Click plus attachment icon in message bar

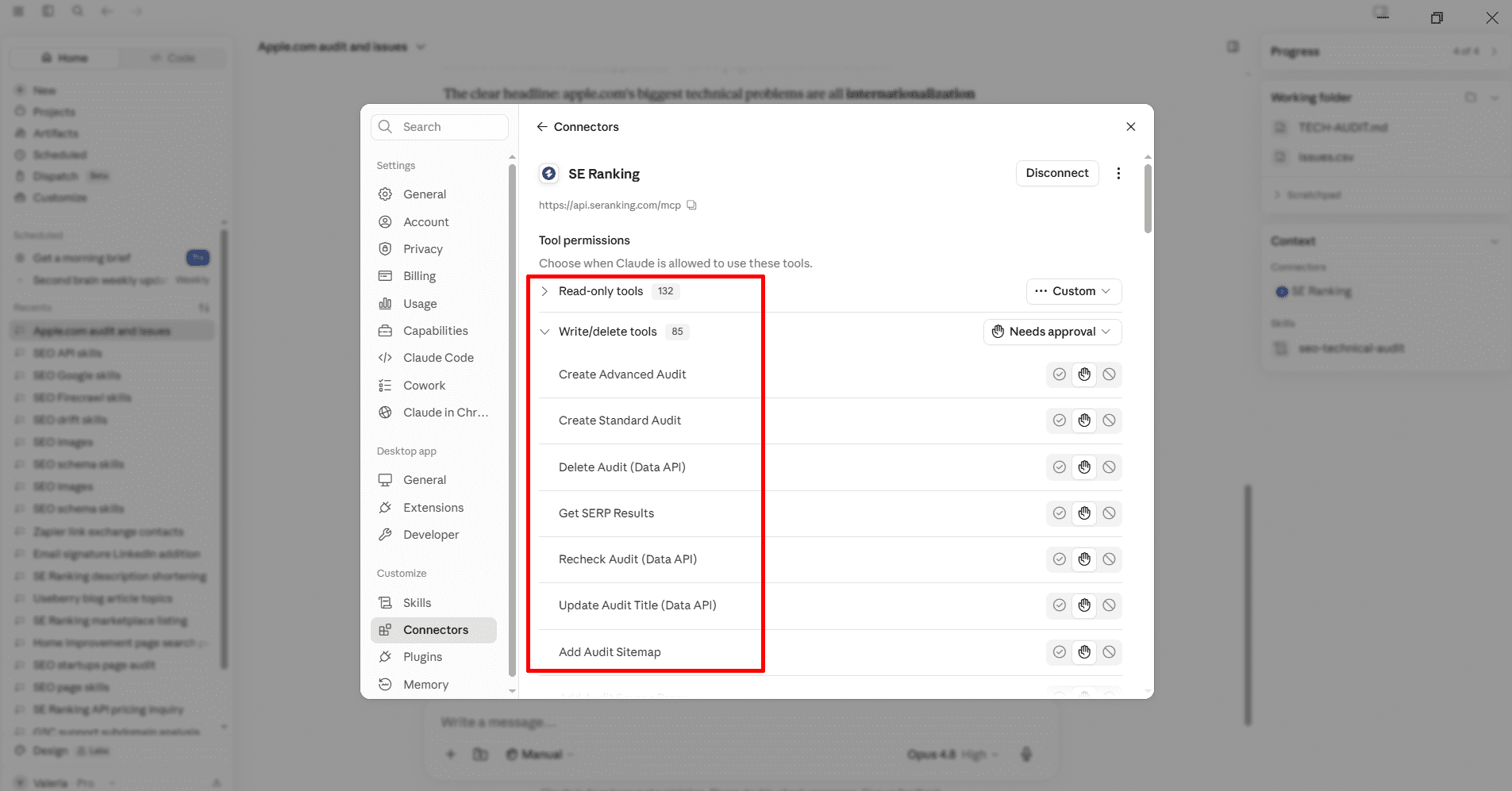(x=451, y=755)
